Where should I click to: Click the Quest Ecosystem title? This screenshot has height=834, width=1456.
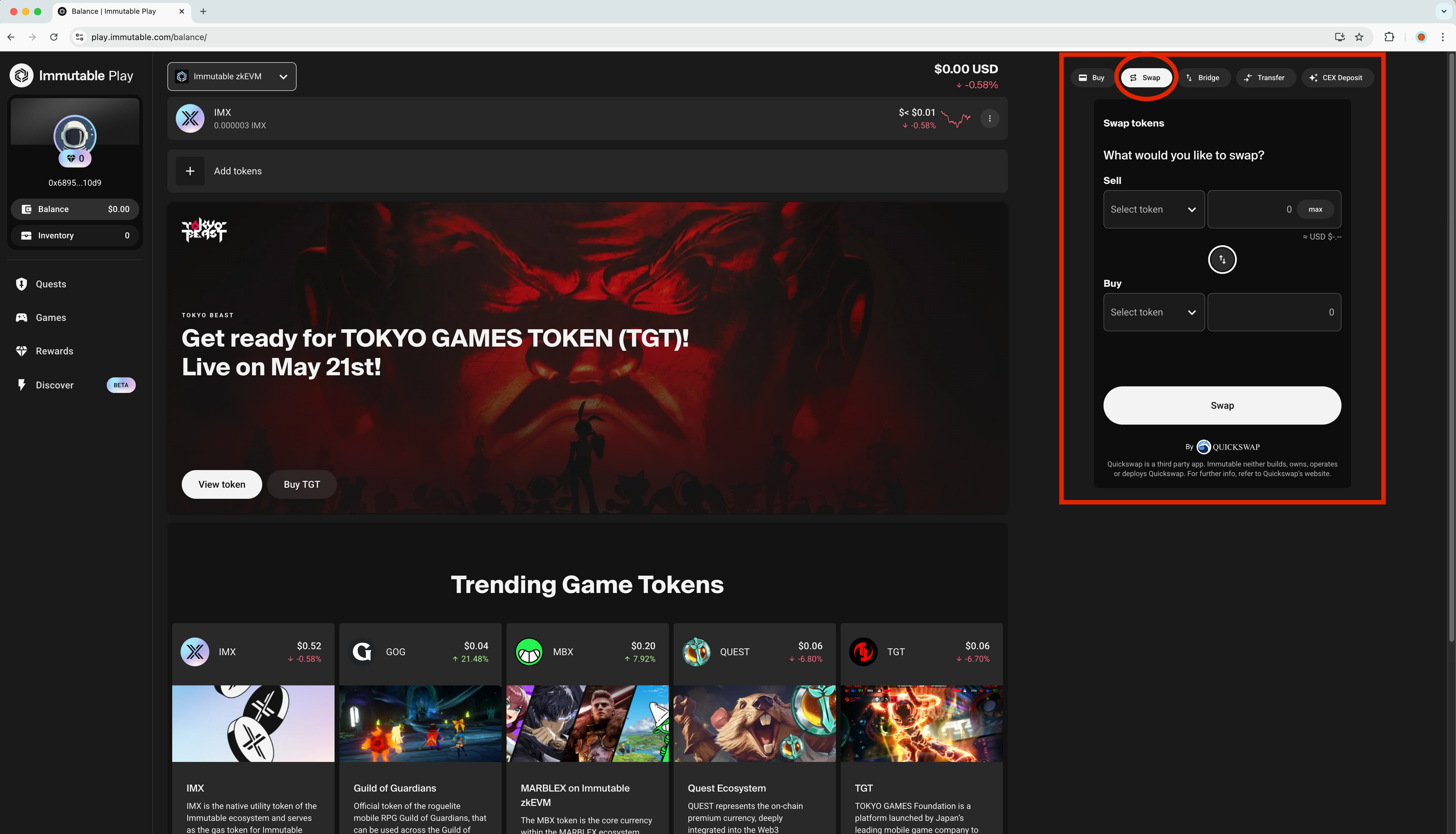[x=727, y=789]
